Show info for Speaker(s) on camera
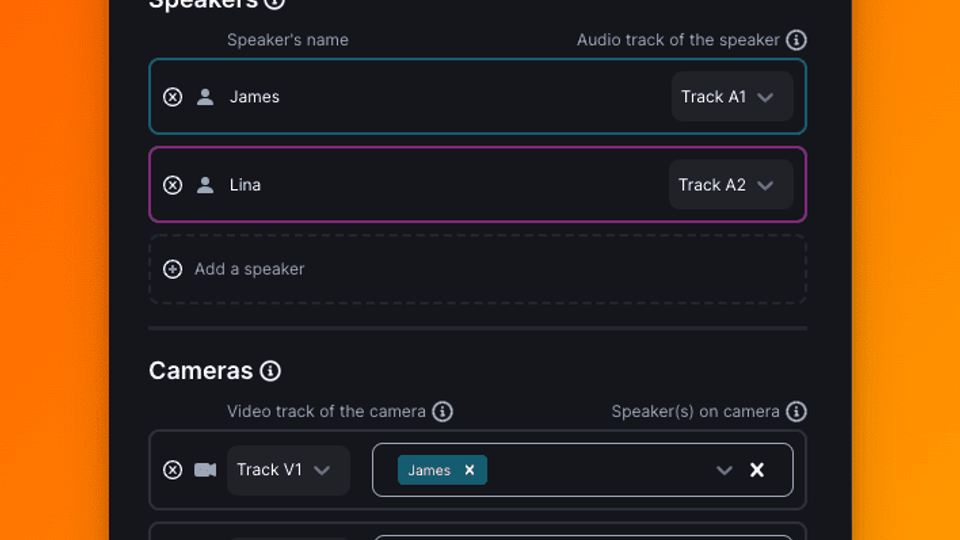The height and width of the screenshot is (540, 960). coord(796,411)
